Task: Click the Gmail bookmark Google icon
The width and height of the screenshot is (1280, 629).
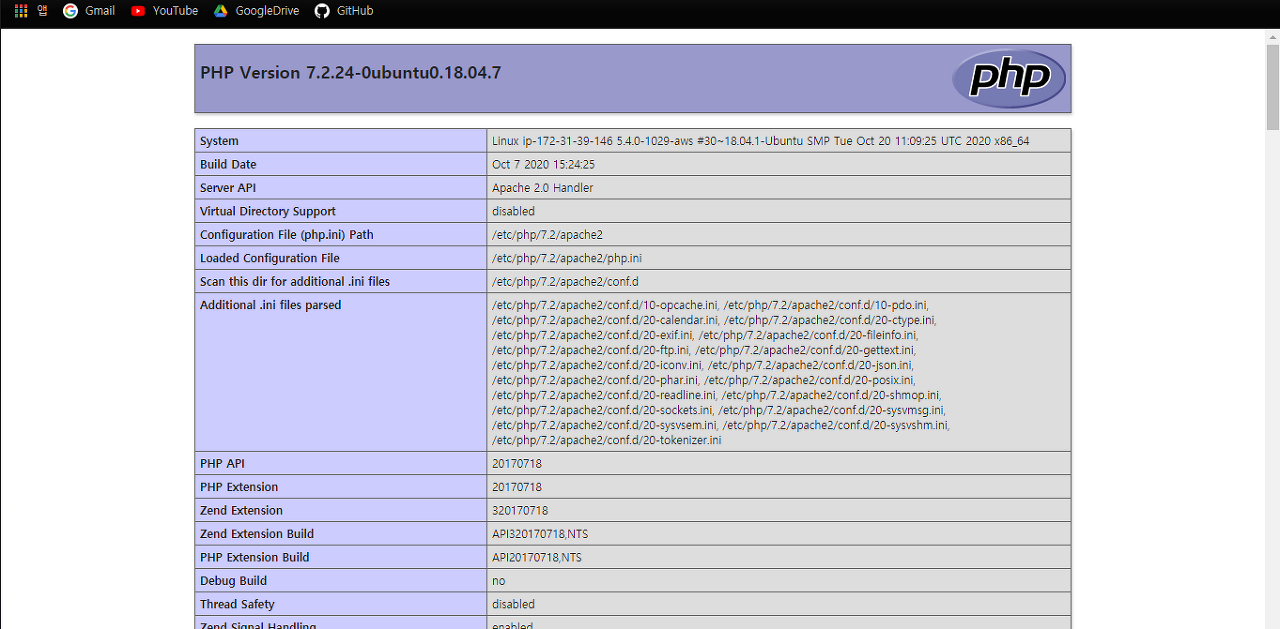Action: coord(70,11)
